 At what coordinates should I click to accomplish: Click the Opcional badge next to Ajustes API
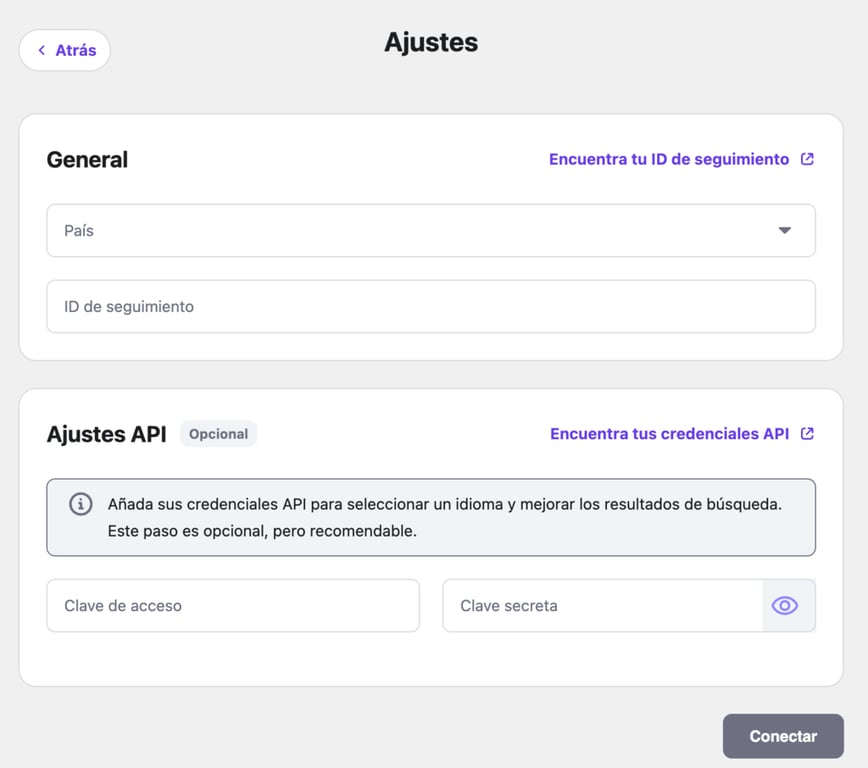click(x=218, y=433)
